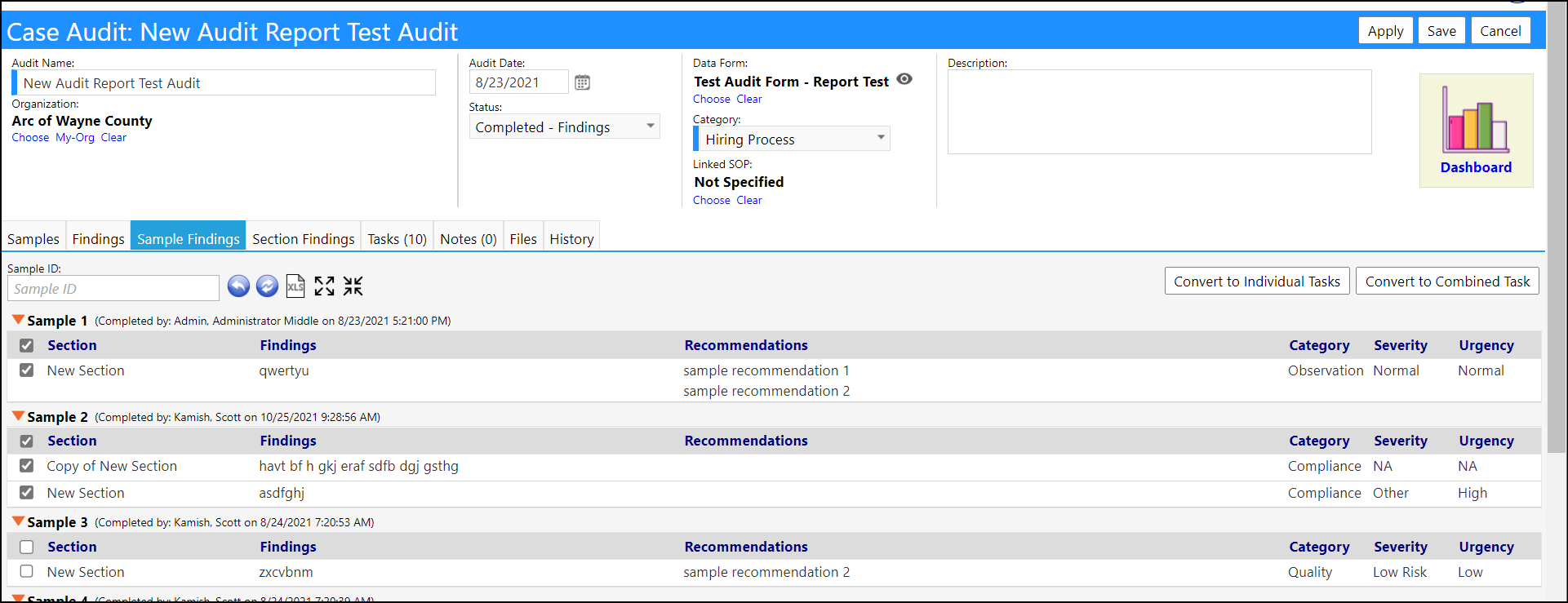Open the Dashboard chart icon
Image resolution: width=1568 pixels, height=603 pixels.
(1476, 119)
